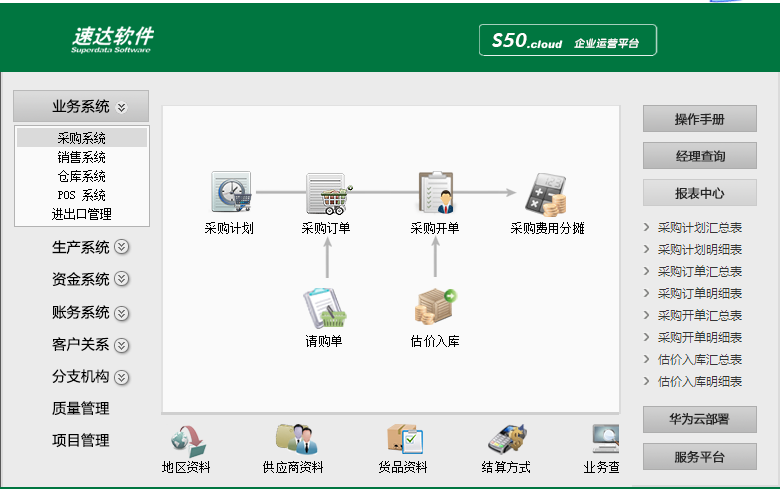Screen dimensions: 780x489
Task: Expand 账务系统 chevron
Action: pyautogui.click(x=121, y=313)
